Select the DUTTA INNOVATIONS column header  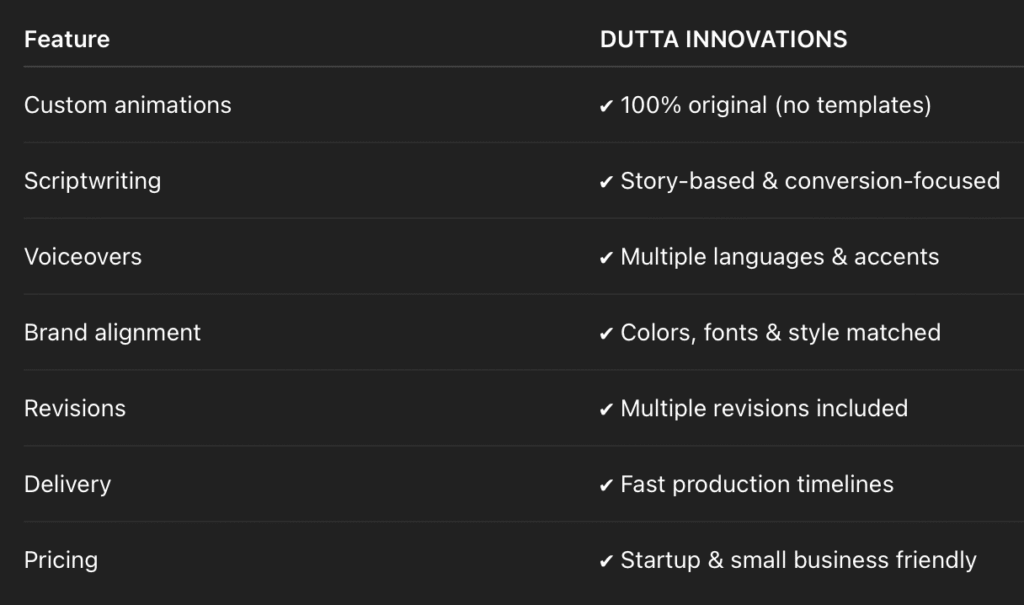[723, 40]
